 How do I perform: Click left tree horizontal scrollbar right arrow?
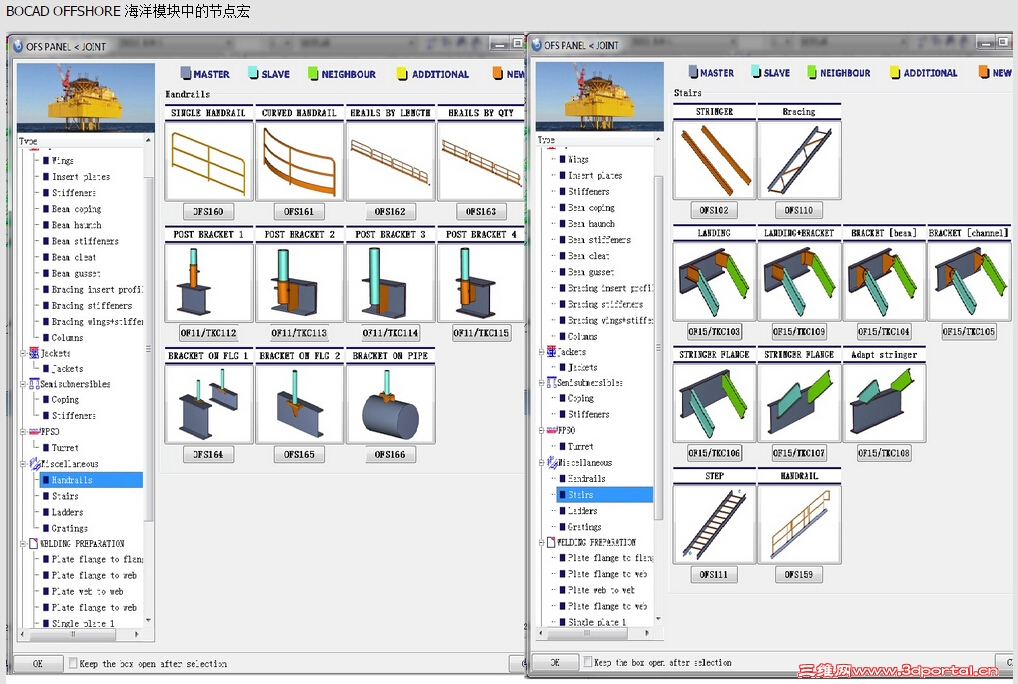pos(137,634)
